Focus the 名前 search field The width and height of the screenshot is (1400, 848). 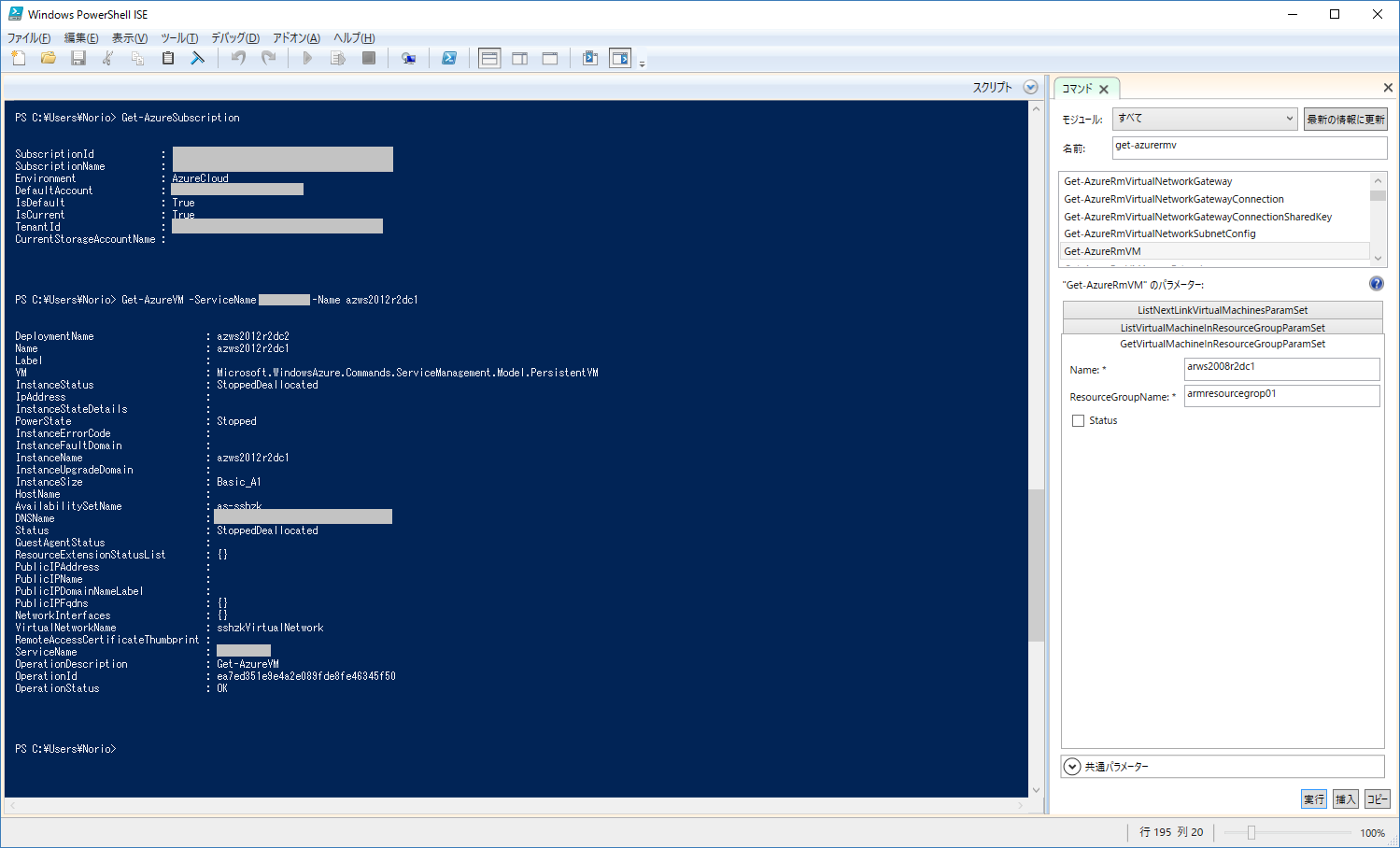pyautogui.click(x=1250, y=148)
